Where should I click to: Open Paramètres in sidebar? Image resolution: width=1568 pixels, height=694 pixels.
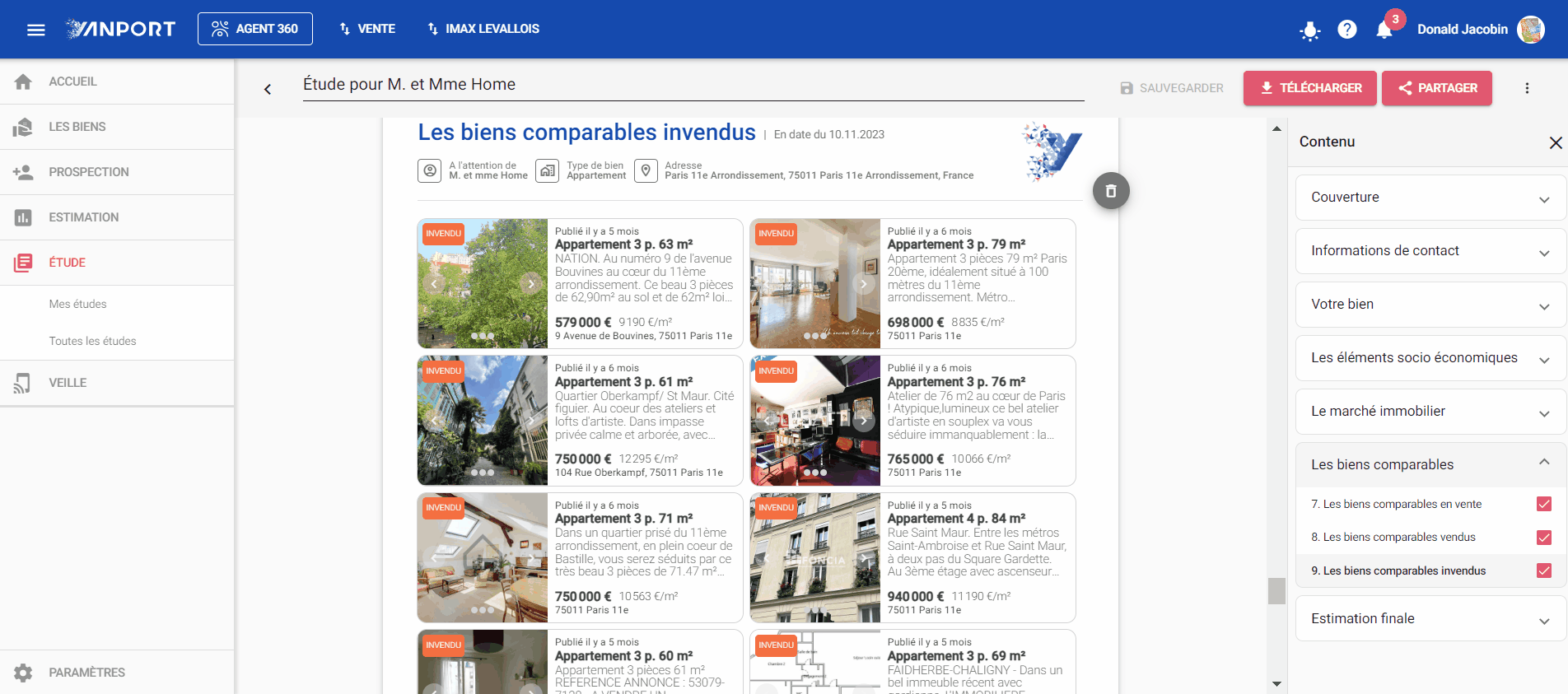click(117, 673)
